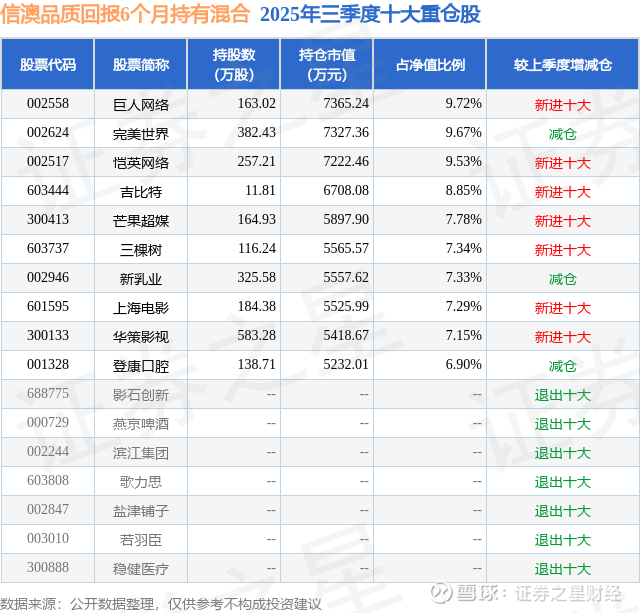This screenshot has width=640, height=613.
Task: Click holding value 5897.90
Action: click(x=346, y=219)
